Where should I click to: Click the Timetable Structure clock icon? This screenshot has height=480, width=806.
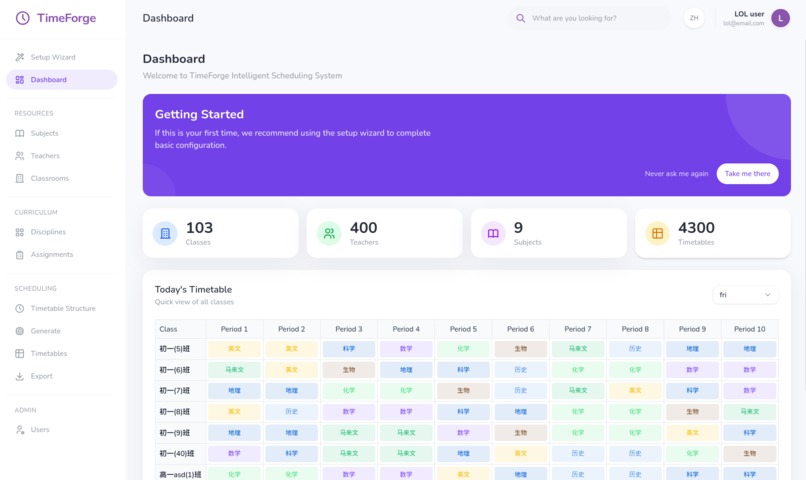click(20, 308)
